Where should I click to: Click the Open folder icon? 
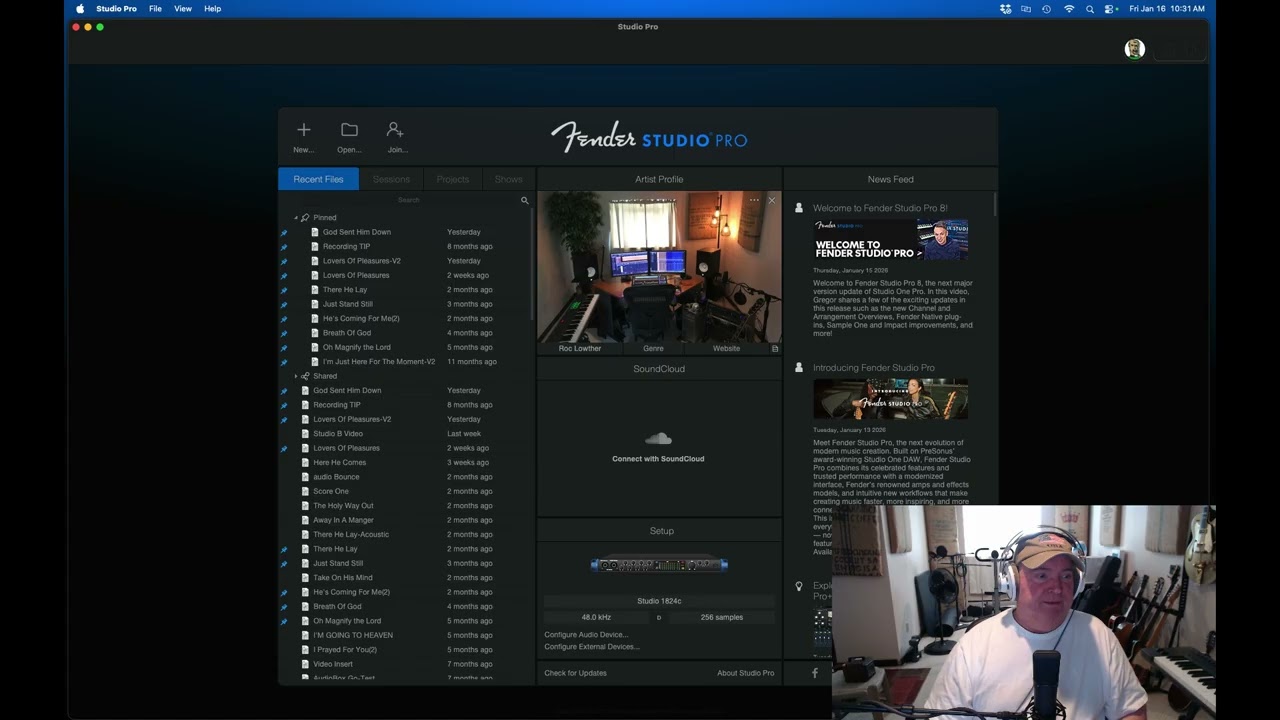[x=349, y=130]
